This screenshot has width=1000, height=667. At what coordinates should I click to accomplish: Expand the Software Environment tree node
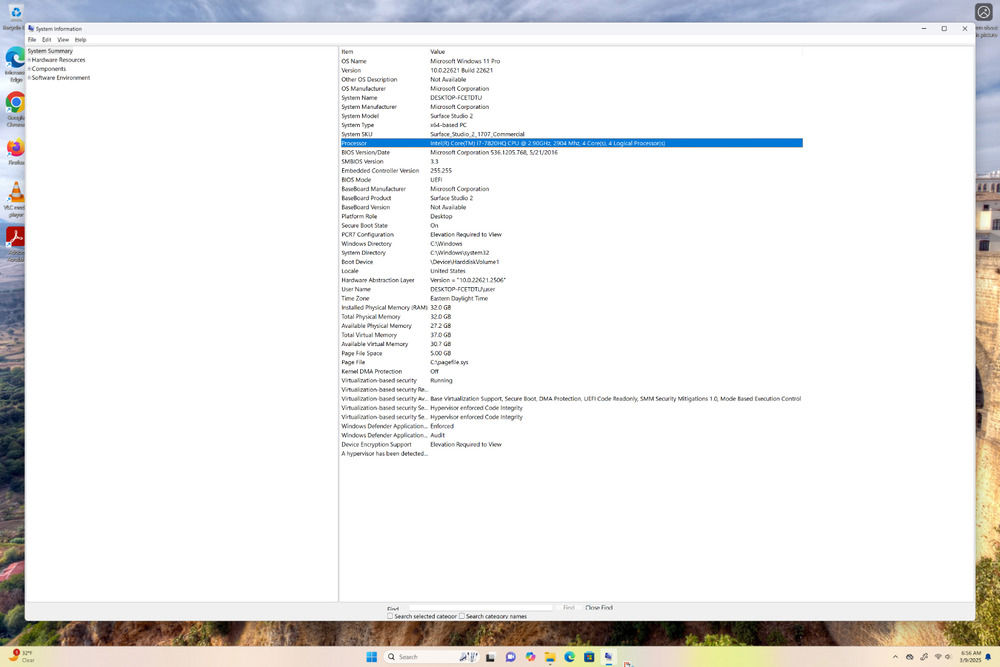point(29,78)
